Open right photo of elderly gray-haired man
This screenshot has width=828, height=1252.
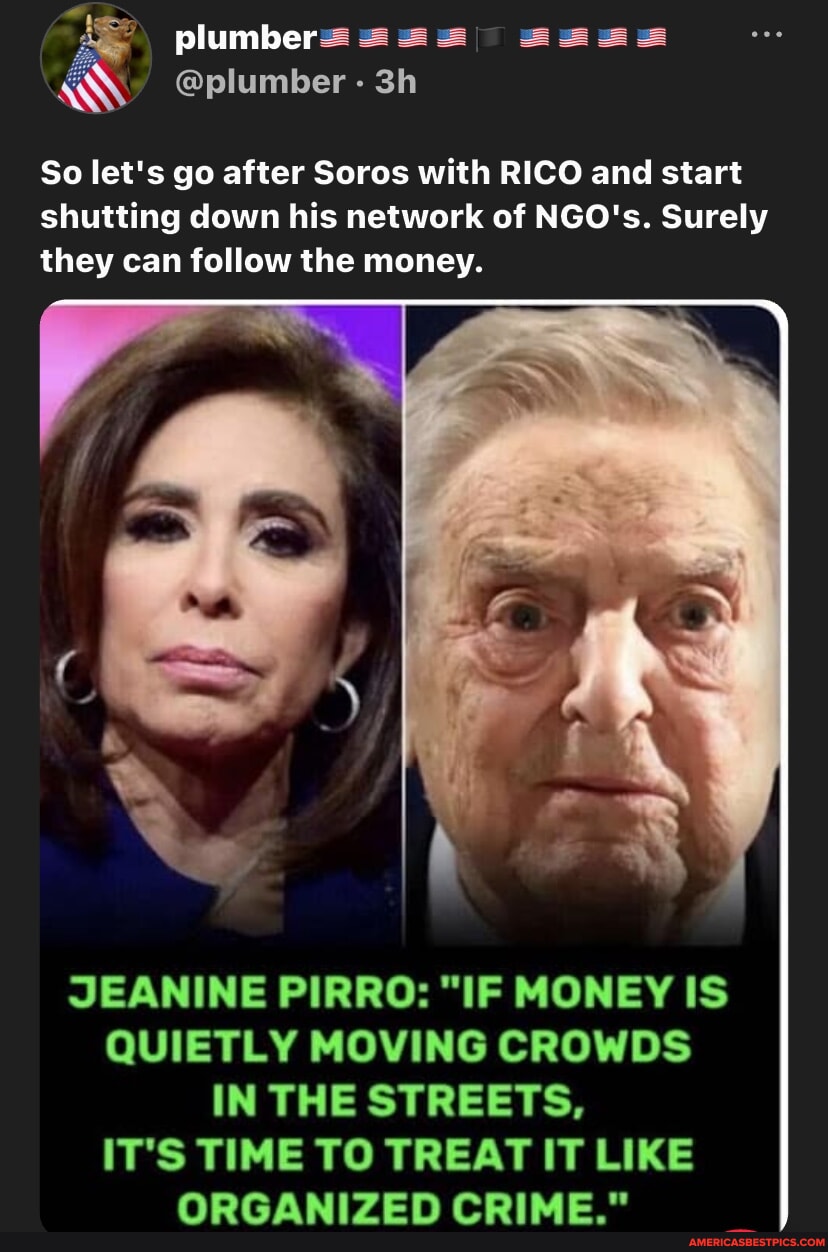tap(592, 624)
